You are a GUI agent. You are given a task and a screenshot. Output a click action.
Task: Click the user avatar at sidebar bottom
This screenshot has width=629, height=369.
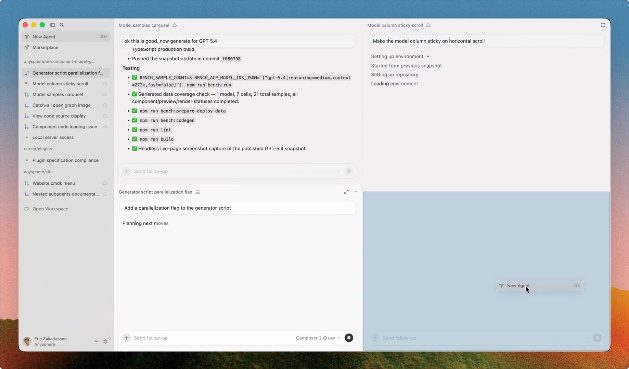(27, 341)
